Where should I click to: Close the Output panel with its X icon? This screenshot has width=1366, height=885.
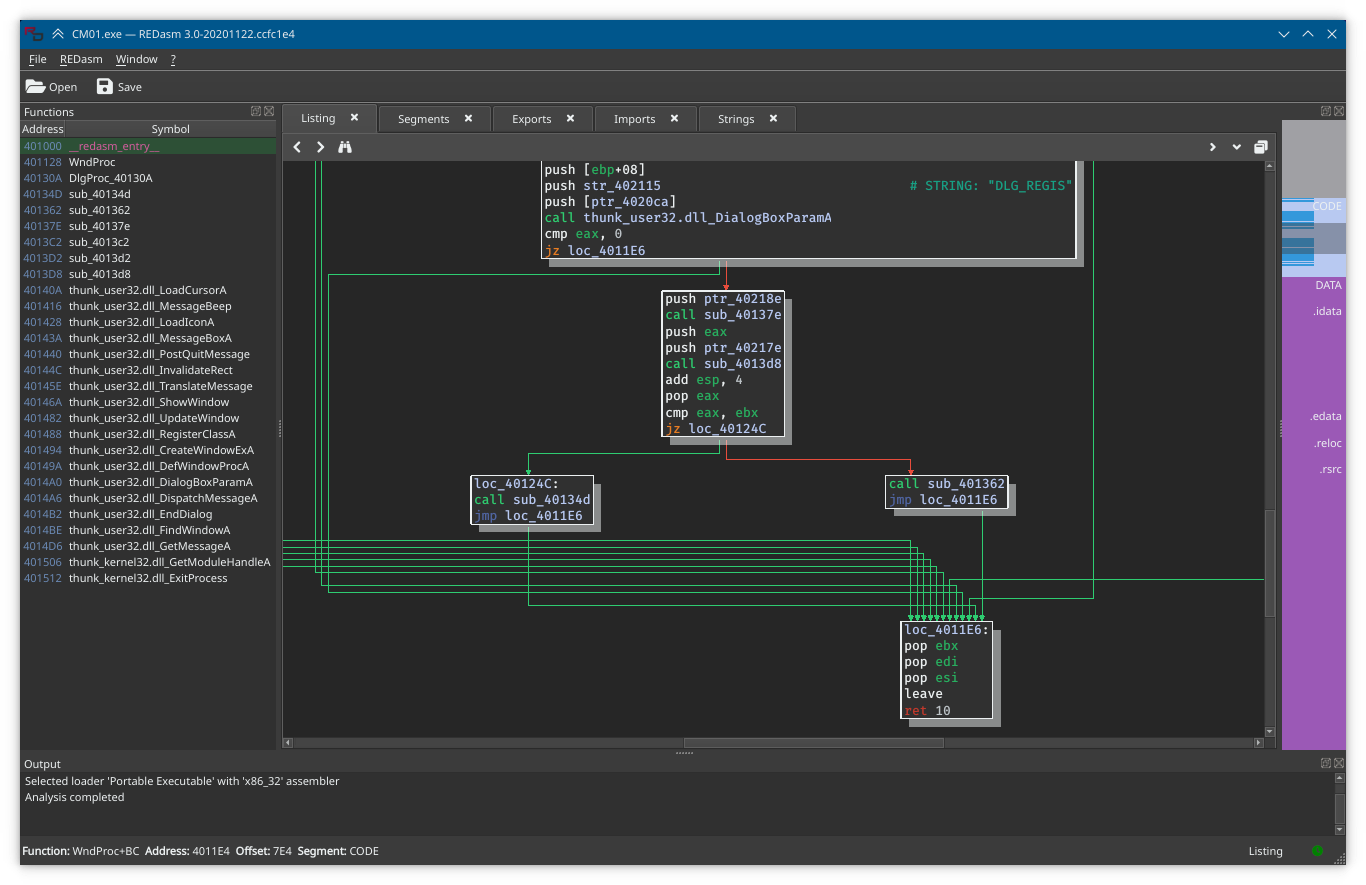1340,764
